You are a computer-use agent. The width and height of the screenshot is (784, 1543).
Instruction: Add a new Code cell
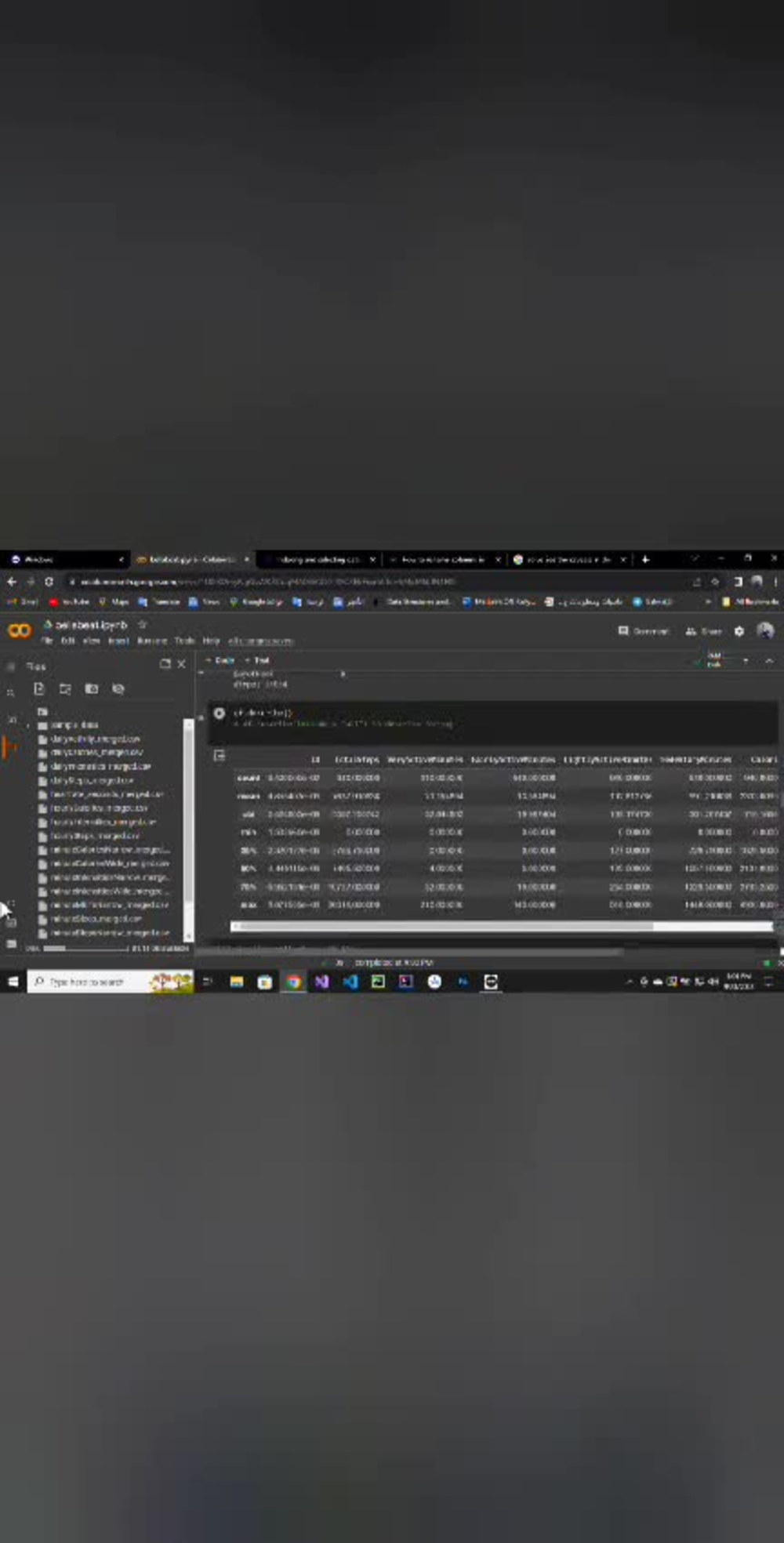coord(220,660)
